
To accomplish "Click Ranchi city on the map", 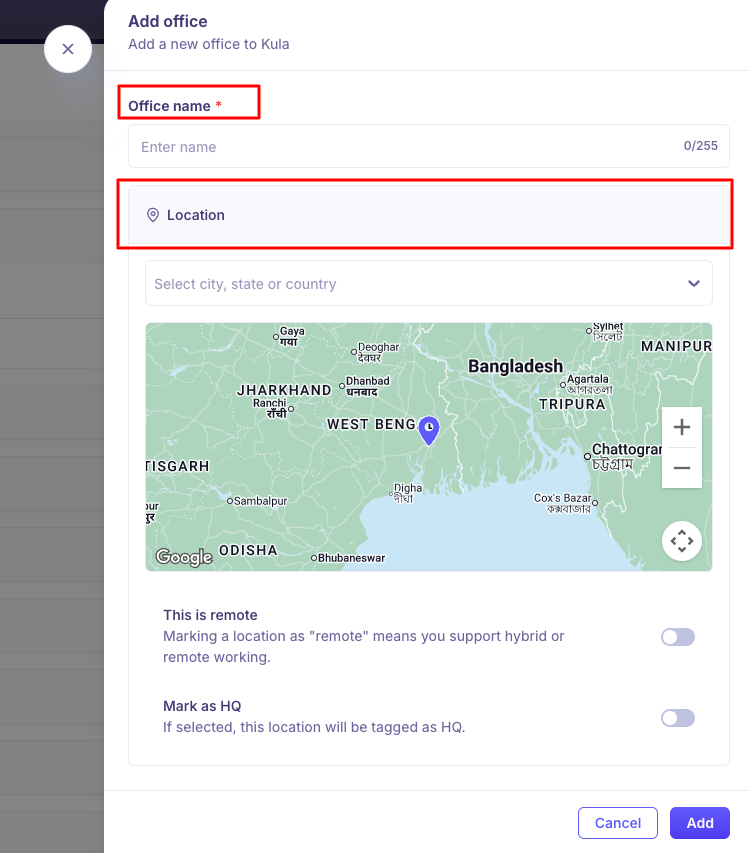I will tap(270, 403).
